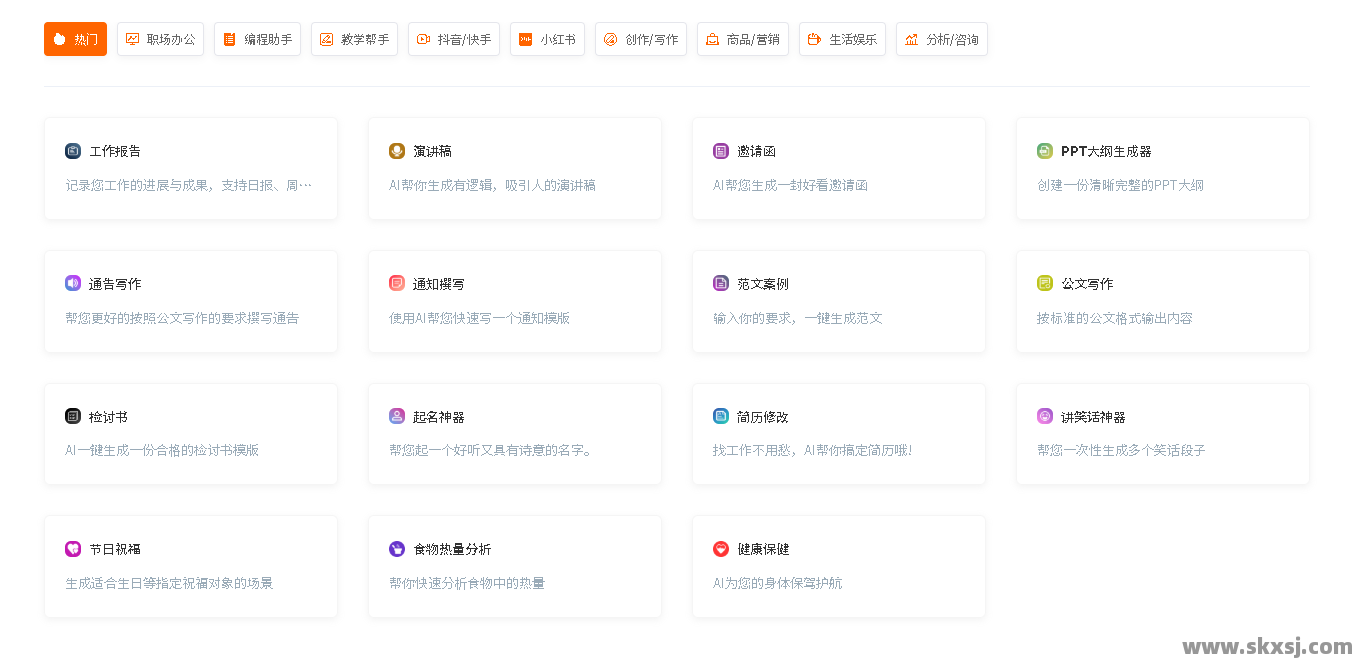The image size is (1361, 669).
Task: Click the smiley icon beside 讲笑话神器
Action: (x=1045, y=416)
